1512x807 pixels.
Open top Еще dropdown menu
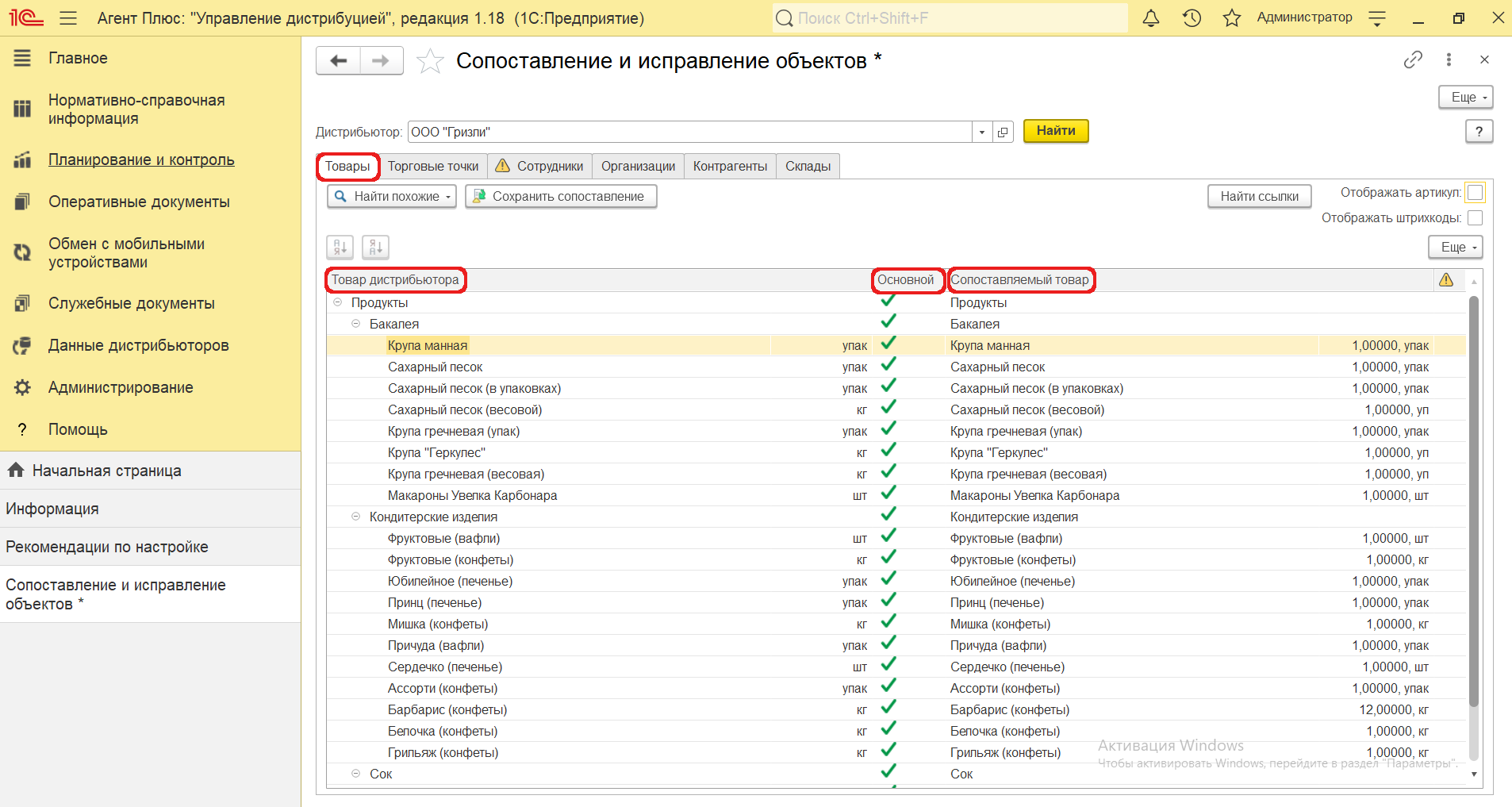1466,97
